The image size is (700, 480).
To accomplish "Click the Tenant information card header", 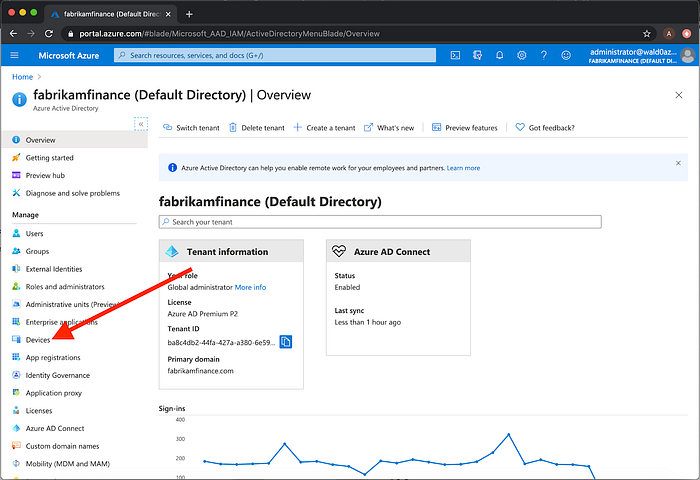I will tap(231, 251).
